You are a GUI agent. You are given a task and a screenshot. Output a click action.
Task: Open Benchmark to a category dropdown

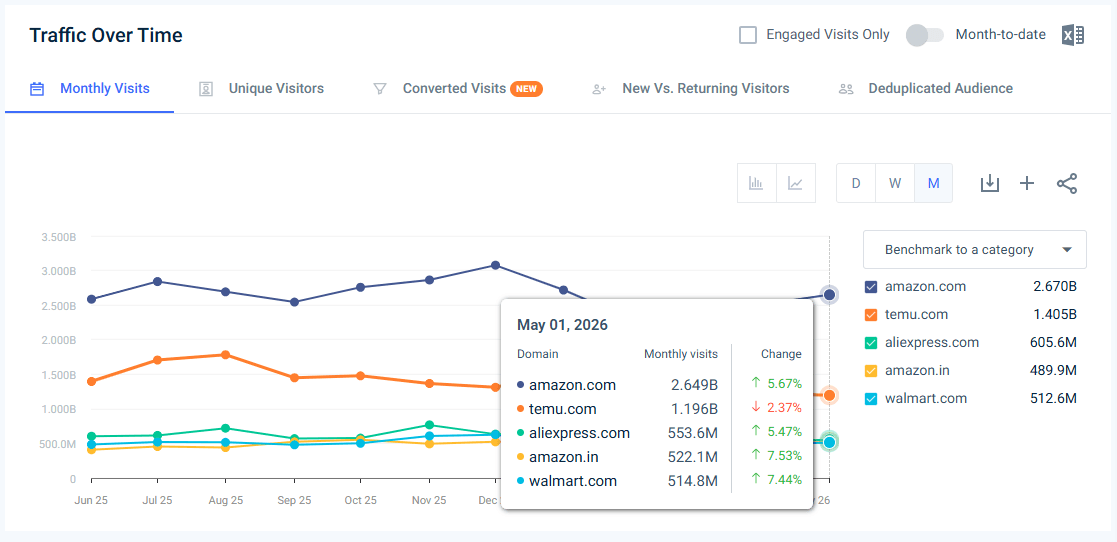pos(975,249)
